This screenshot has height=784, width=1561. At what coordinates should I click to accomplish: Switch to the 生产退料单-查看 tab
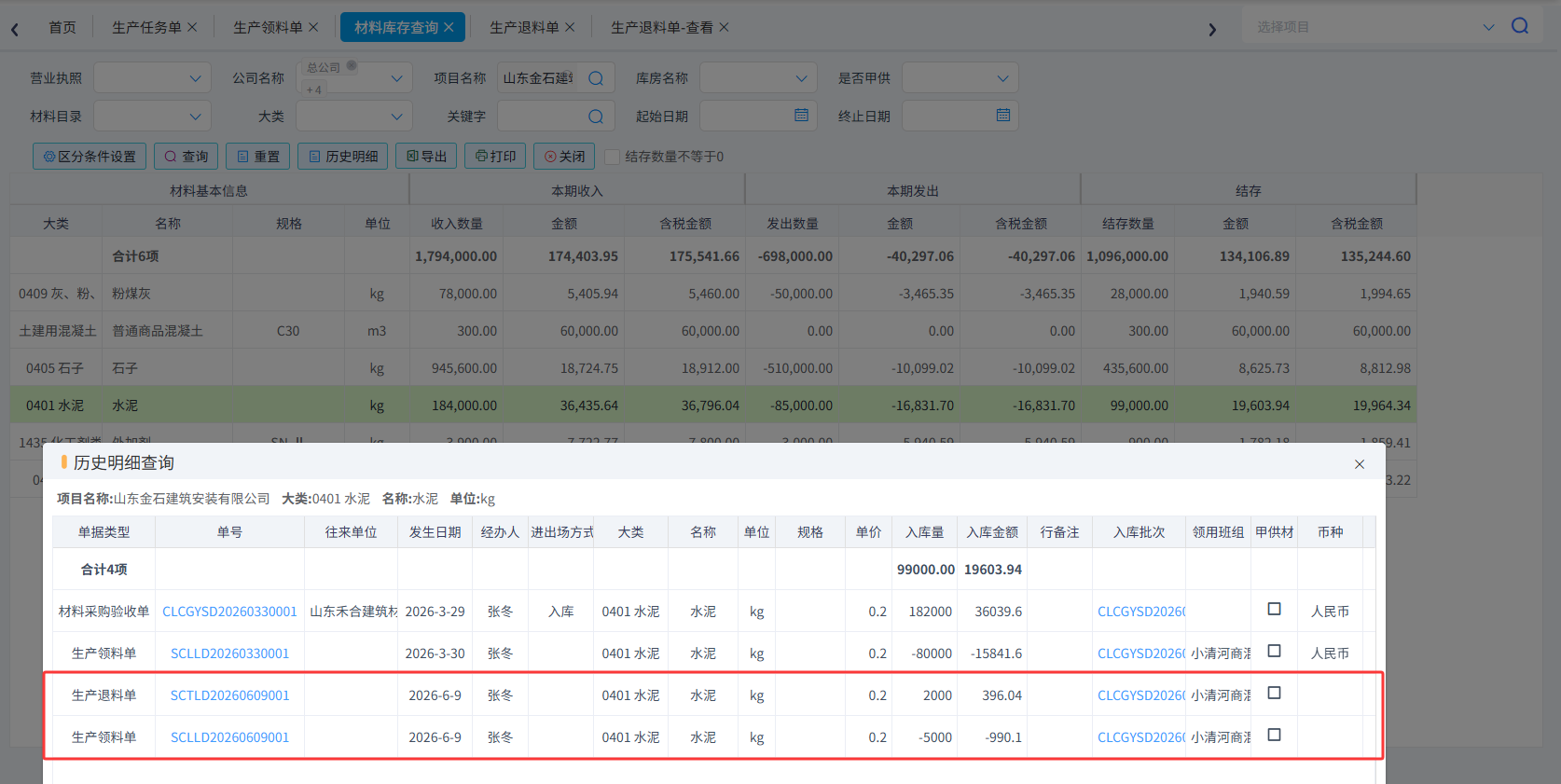click(x=662, y=27)
